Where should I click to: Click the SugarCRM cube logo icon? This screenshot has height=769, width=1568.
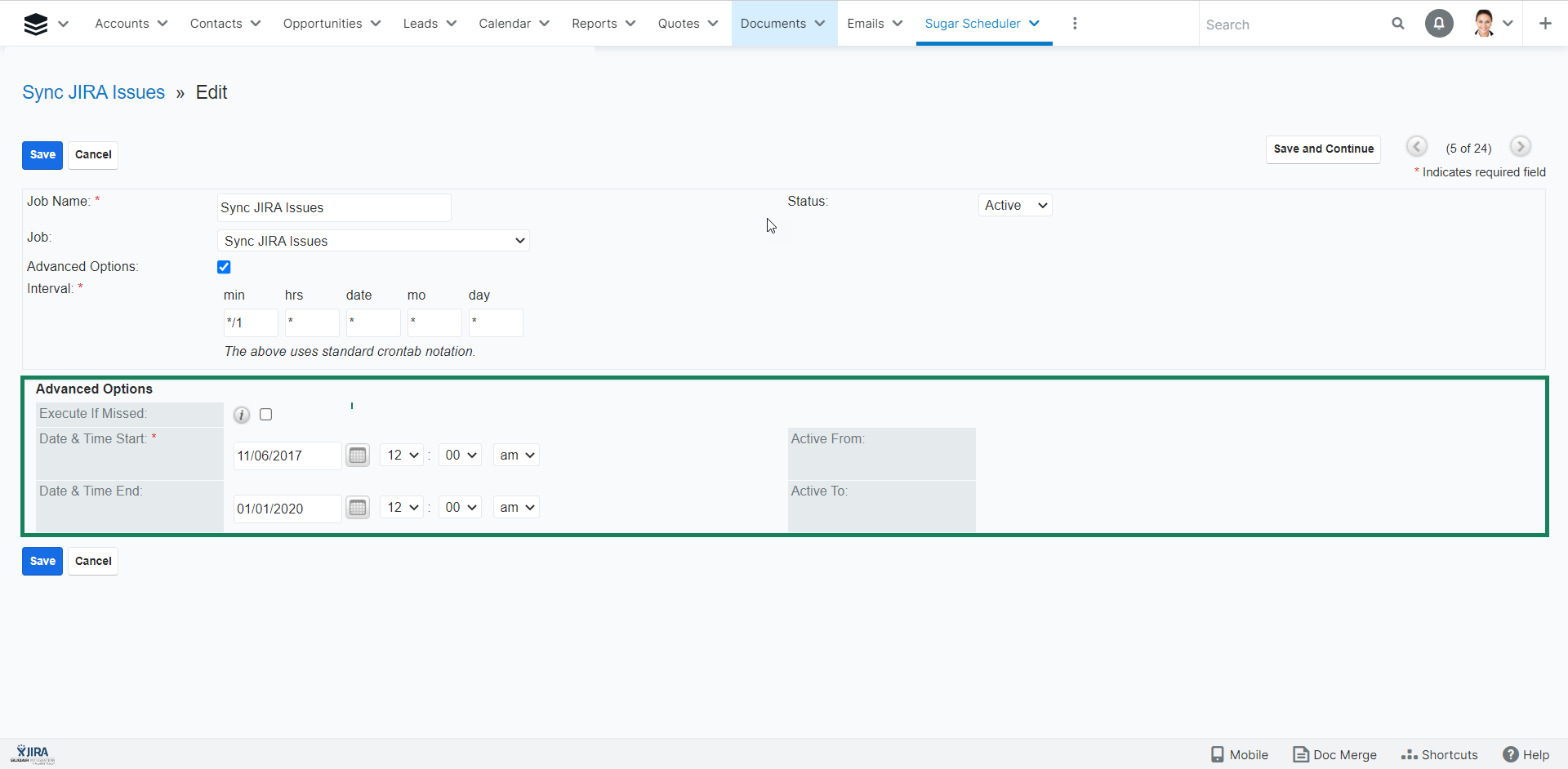[x=36, y=24]
